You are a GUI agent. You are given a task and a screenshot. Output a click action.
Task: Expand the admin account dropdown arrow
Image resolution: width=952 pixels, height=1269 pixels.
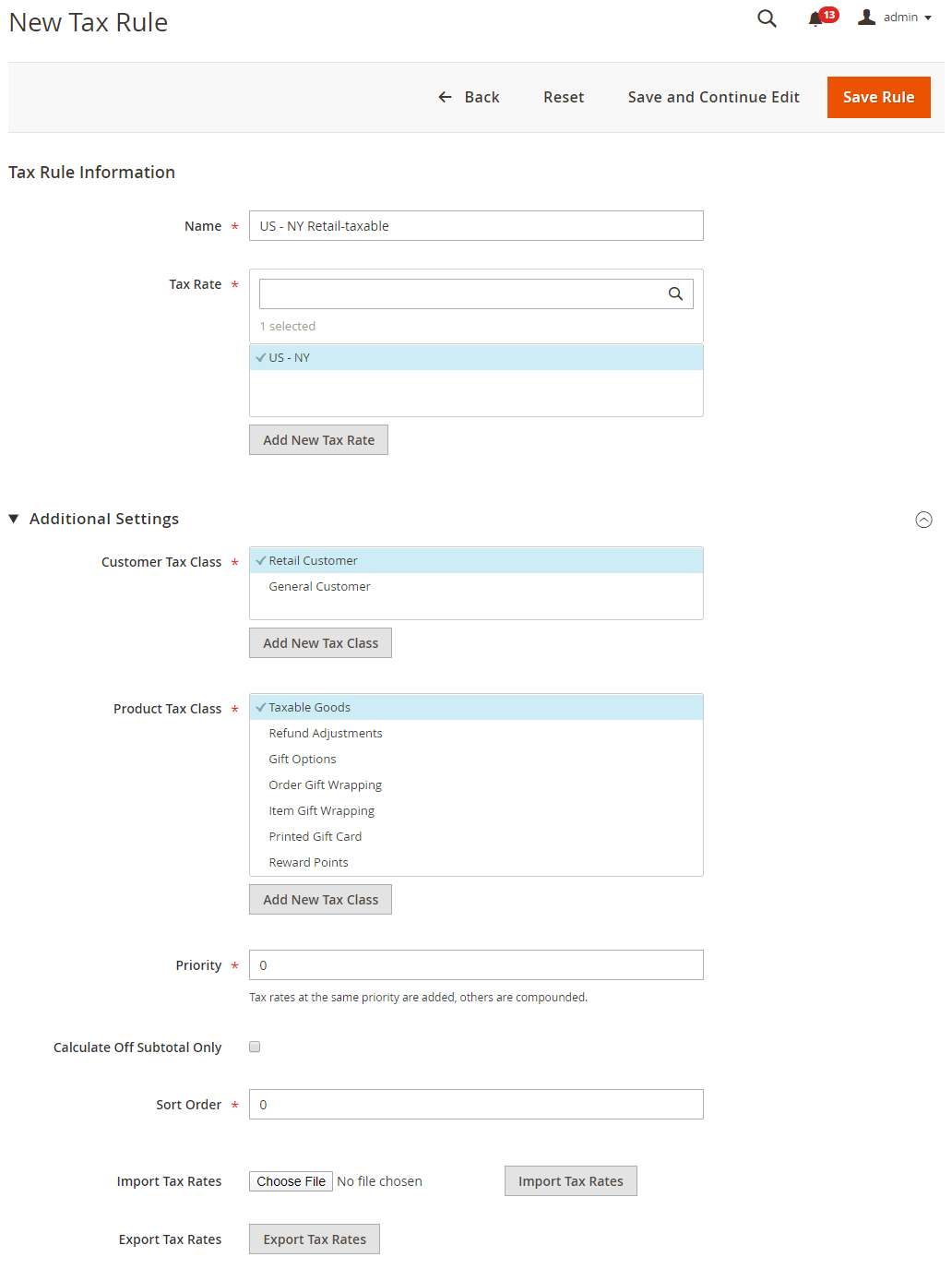(928, 18)
